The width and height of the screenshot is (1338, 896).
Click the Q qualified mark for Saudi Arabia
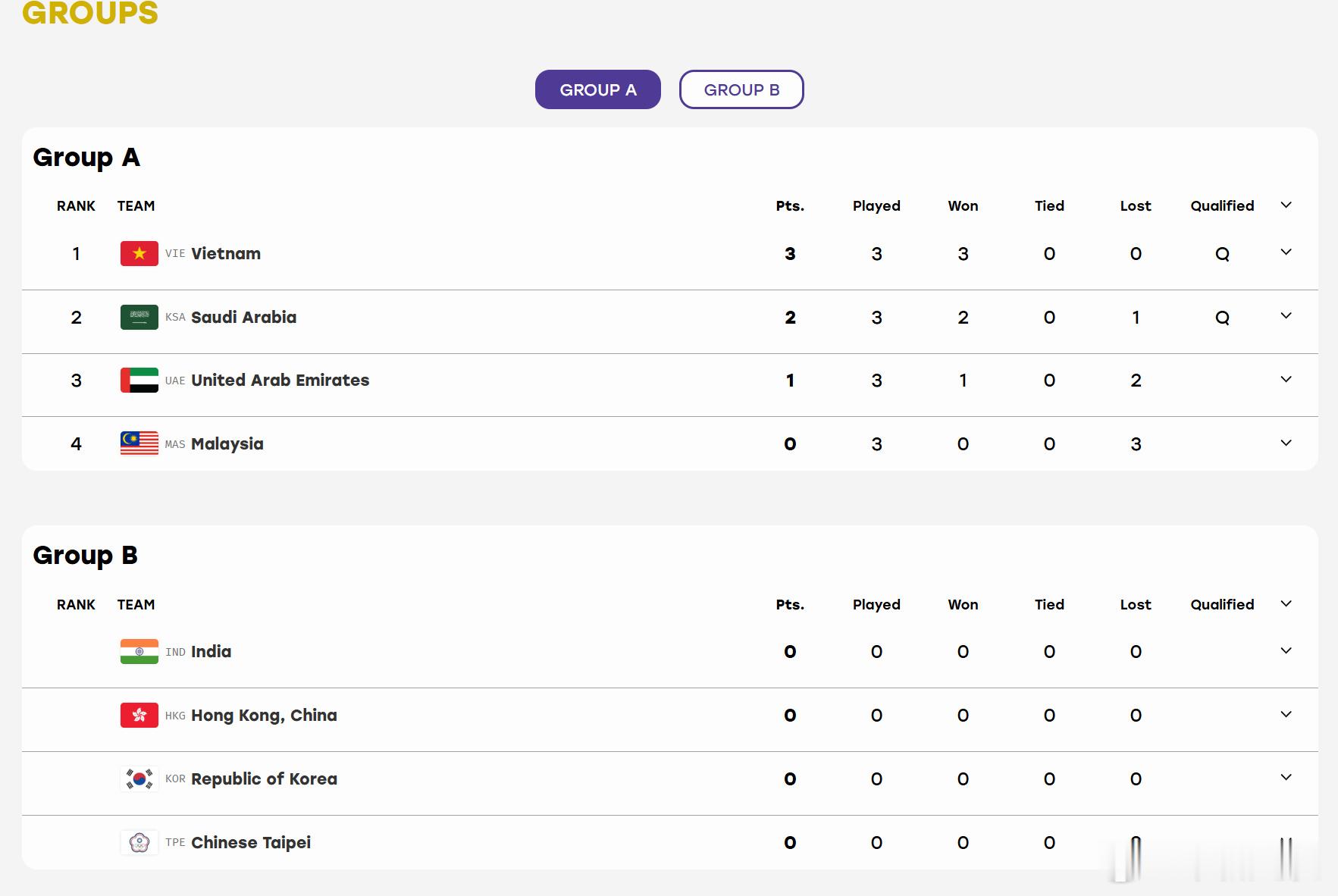(x=1222, y=318)
